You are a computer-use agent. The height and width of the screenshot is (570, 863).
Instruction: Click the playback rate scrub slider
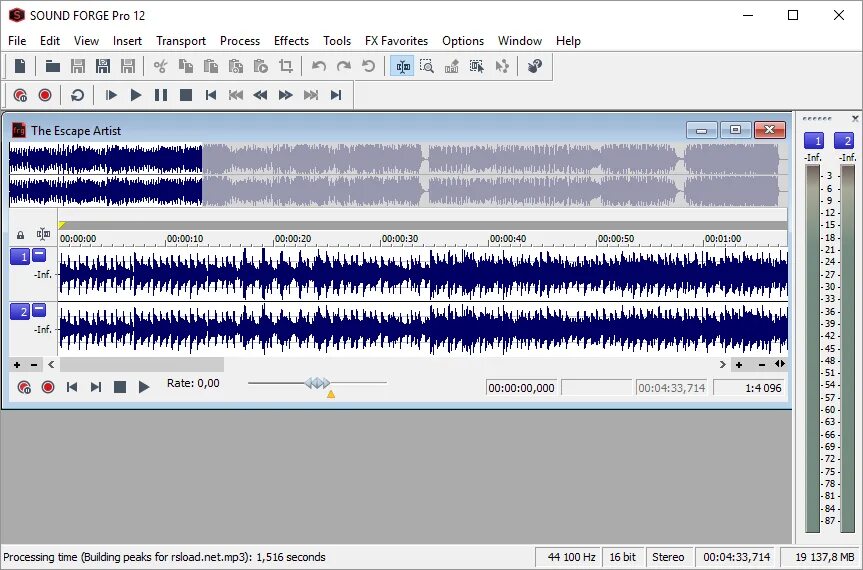click(318, 383)
